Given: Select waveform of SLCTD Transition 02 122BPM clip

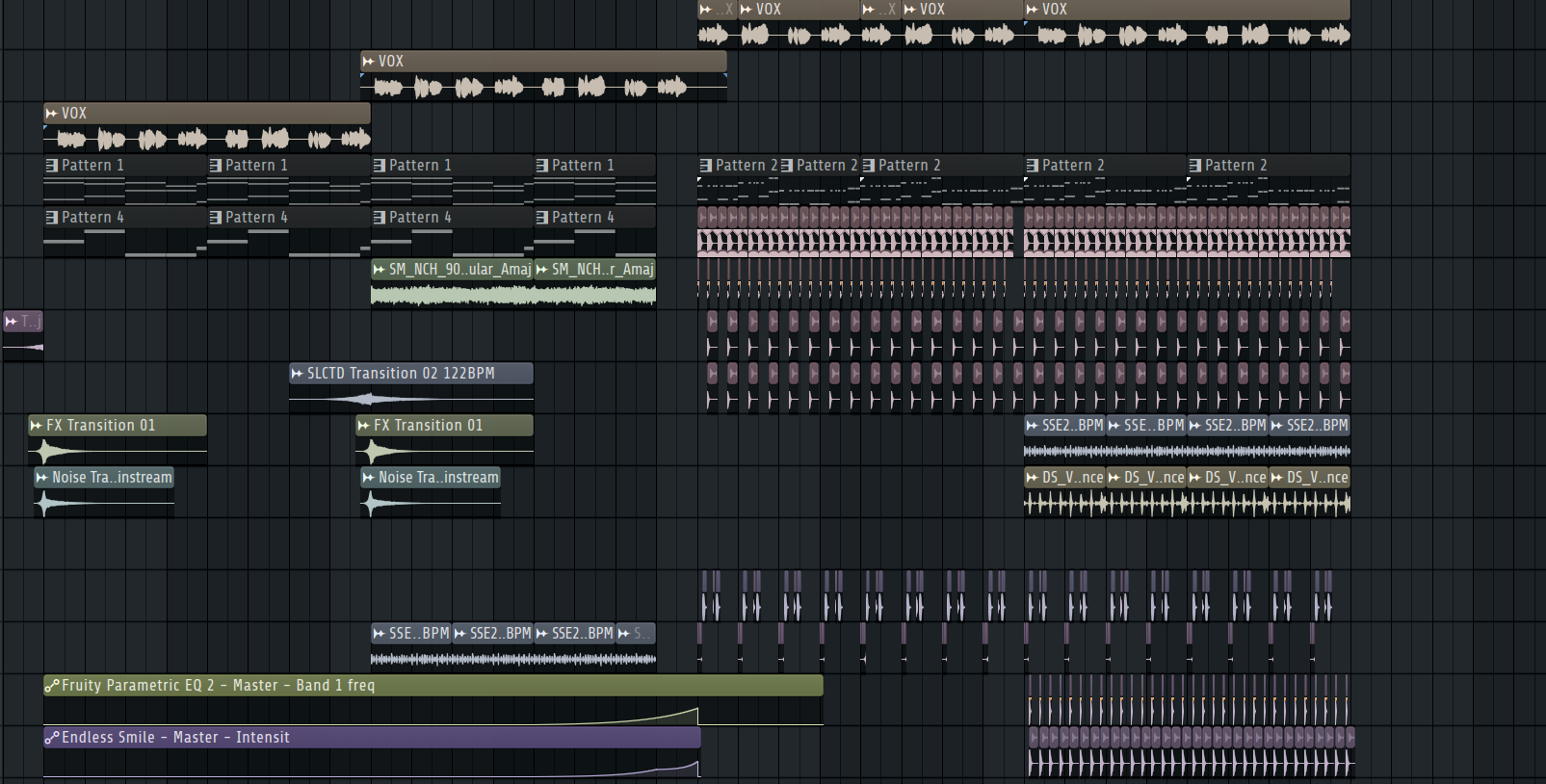Looking at the screenshot, I should click(x=411, y=399).
